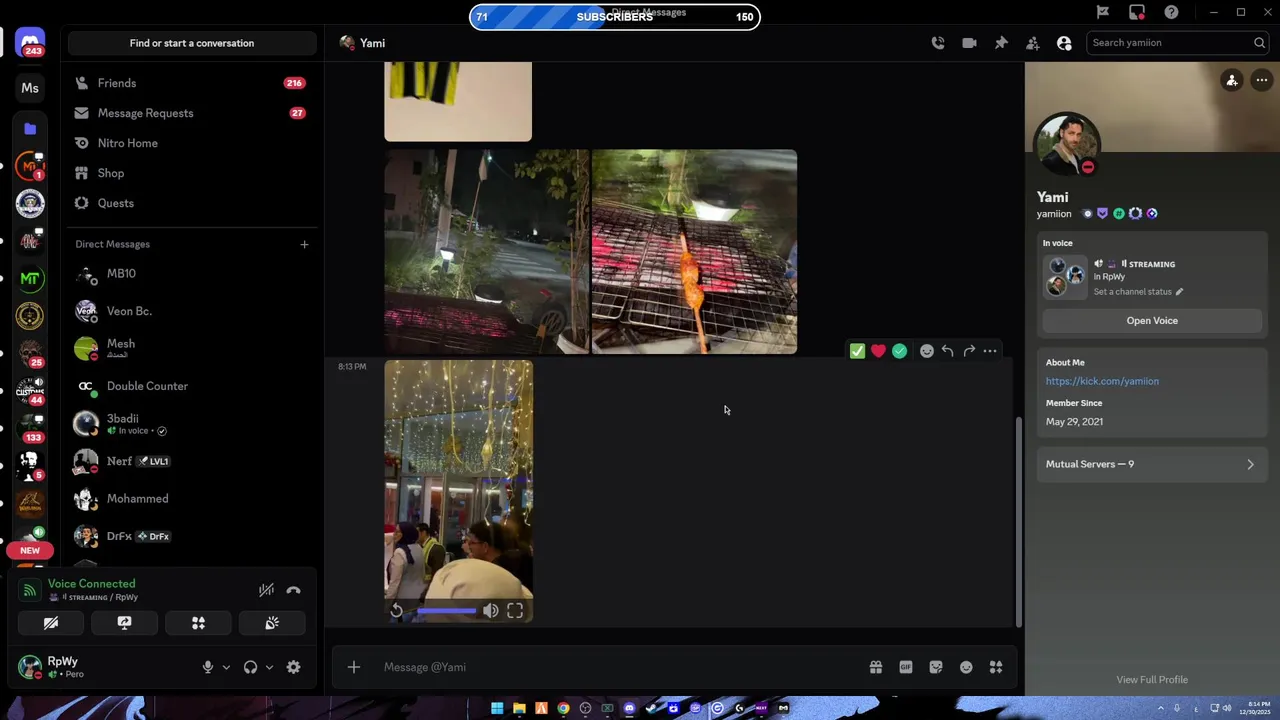
Task: Open the Mohammed conversation
Action: pos(192,498)
